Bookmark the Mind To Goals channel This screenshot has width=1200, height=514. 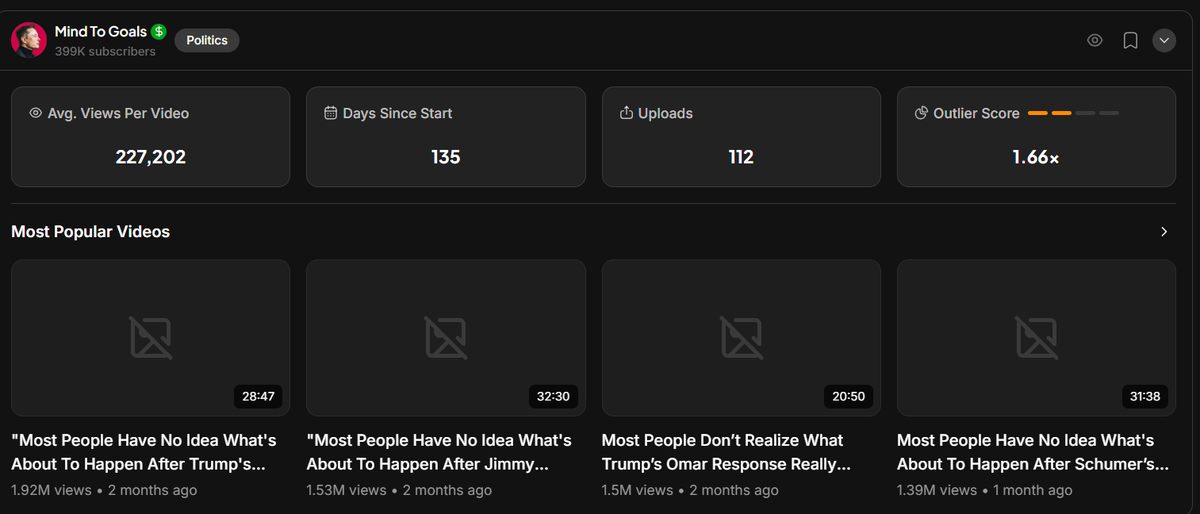(1130, 41)
